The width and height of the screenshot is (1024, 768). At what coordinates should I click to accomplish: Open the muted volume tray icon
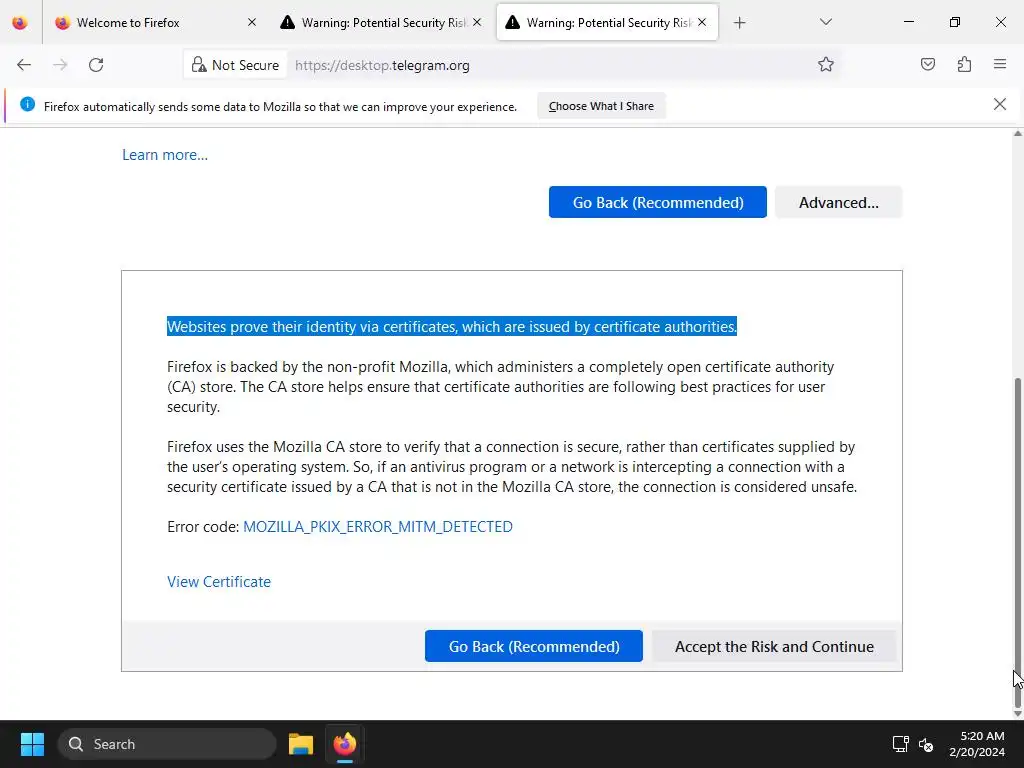click(x=926, y=744)
